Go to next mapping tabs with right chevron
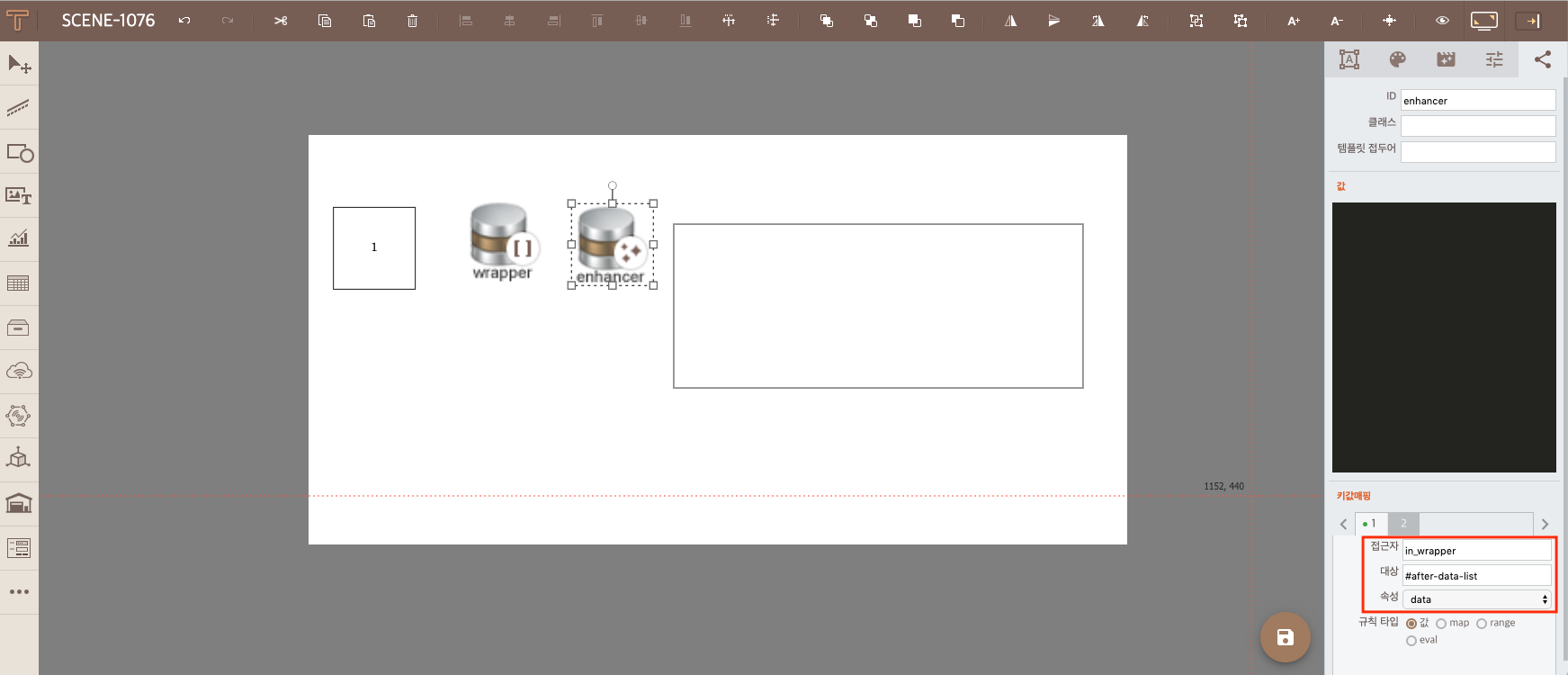 coord(1545,524)
